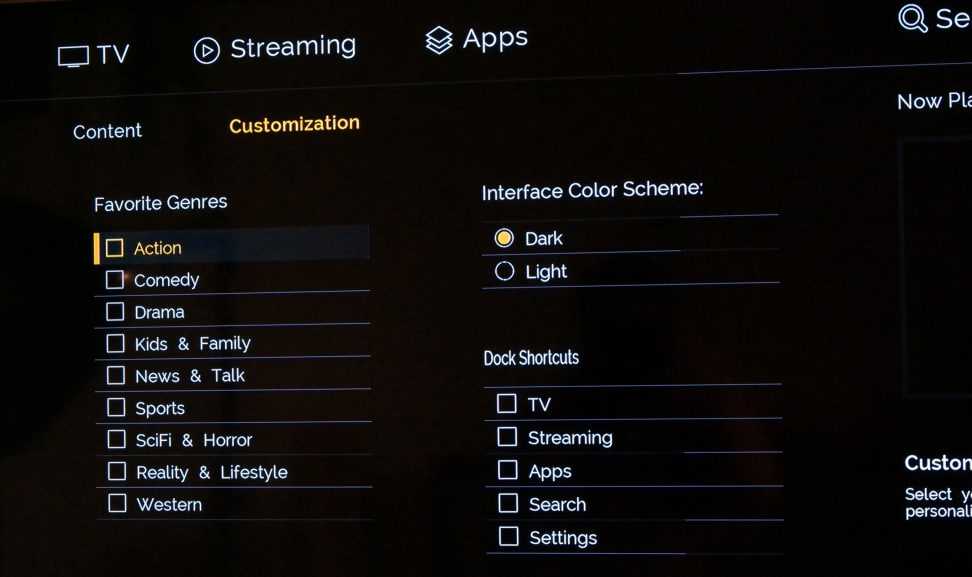Tick the Settings dock shortcut checkbox
This screenshot has height=577, width=972.
[x=509, y=536]
